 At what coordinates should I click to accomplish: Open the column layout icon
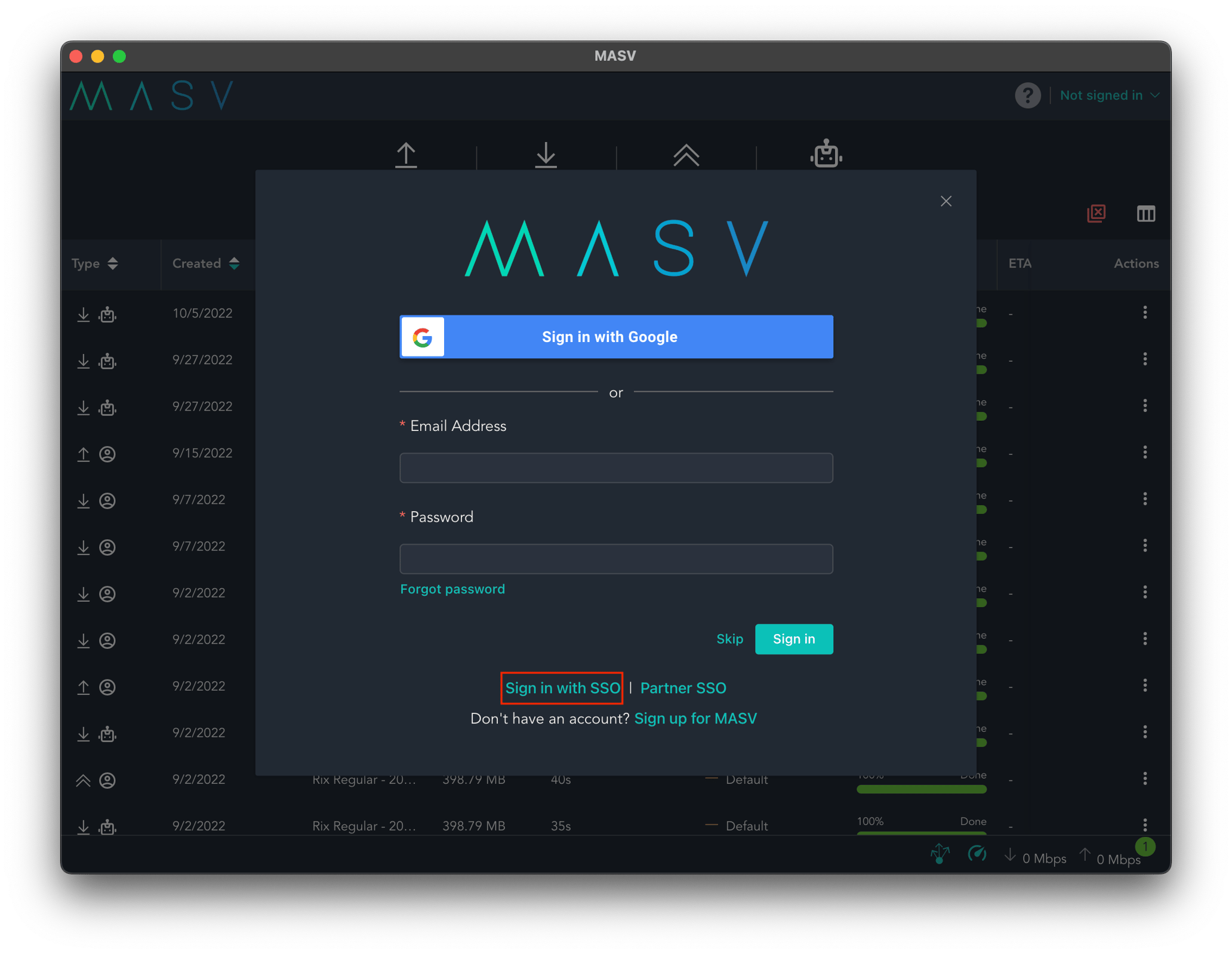tap(1145, 213)
